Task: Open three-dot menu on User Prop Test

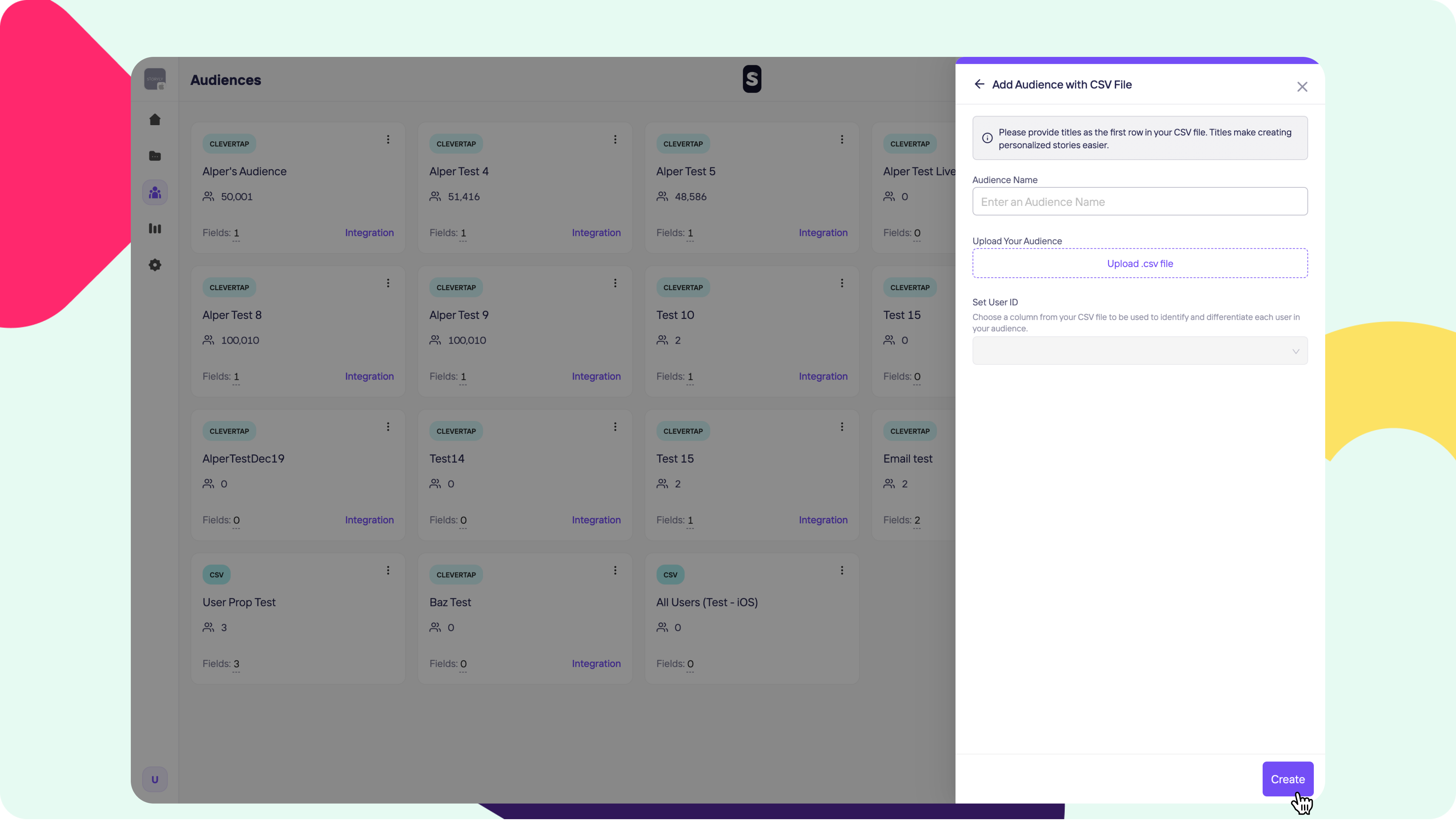Action: [388, 571]
